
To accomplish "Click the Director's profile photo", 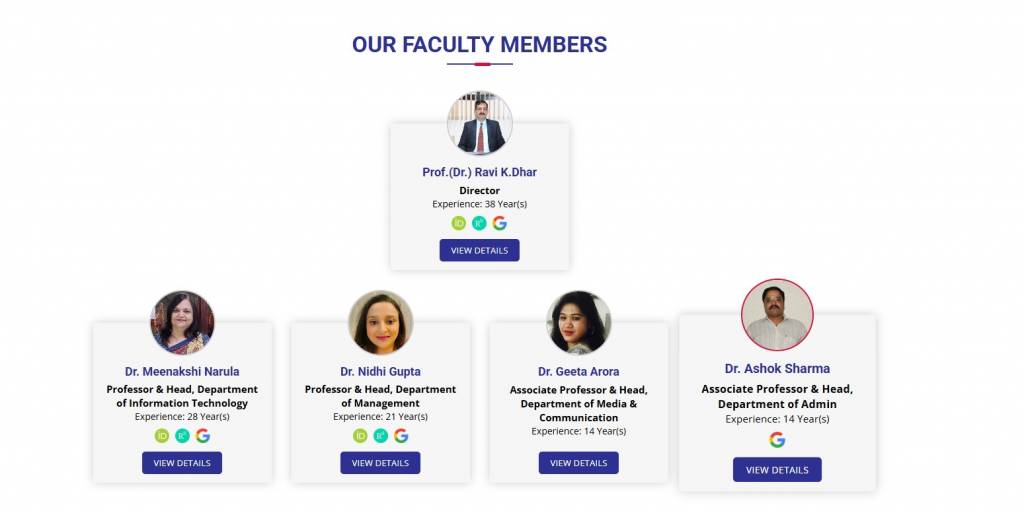I will 479,123.
